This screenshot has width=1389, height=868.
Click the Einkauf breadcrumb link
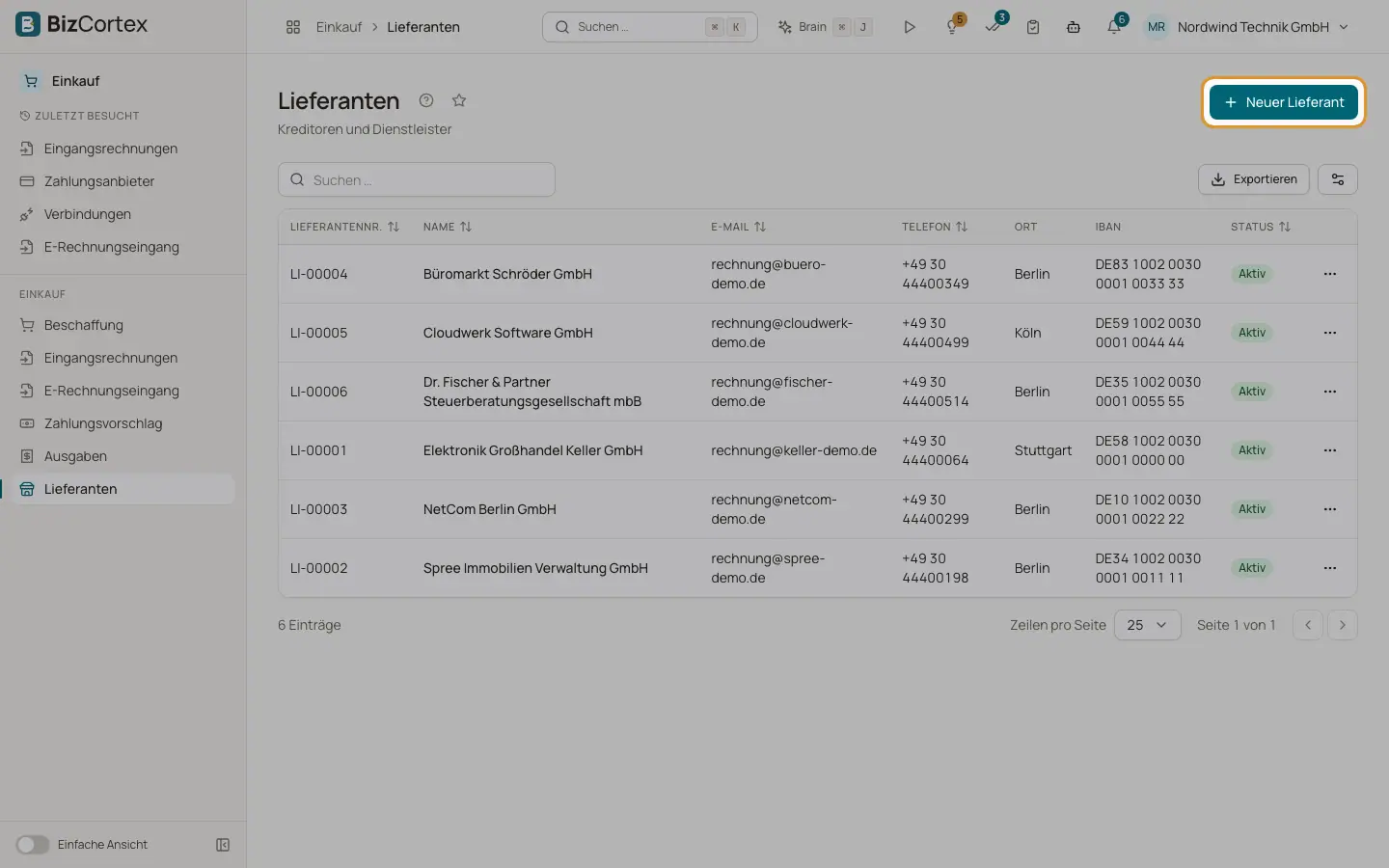(x=339, y=27)
